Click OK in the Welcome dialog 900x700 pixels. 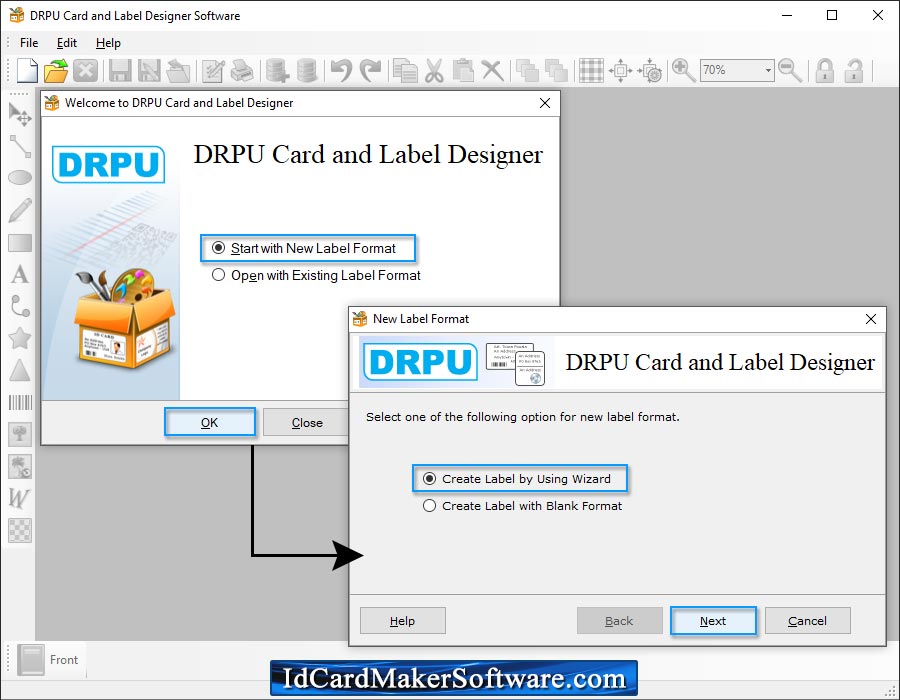[x=210, y=422]
